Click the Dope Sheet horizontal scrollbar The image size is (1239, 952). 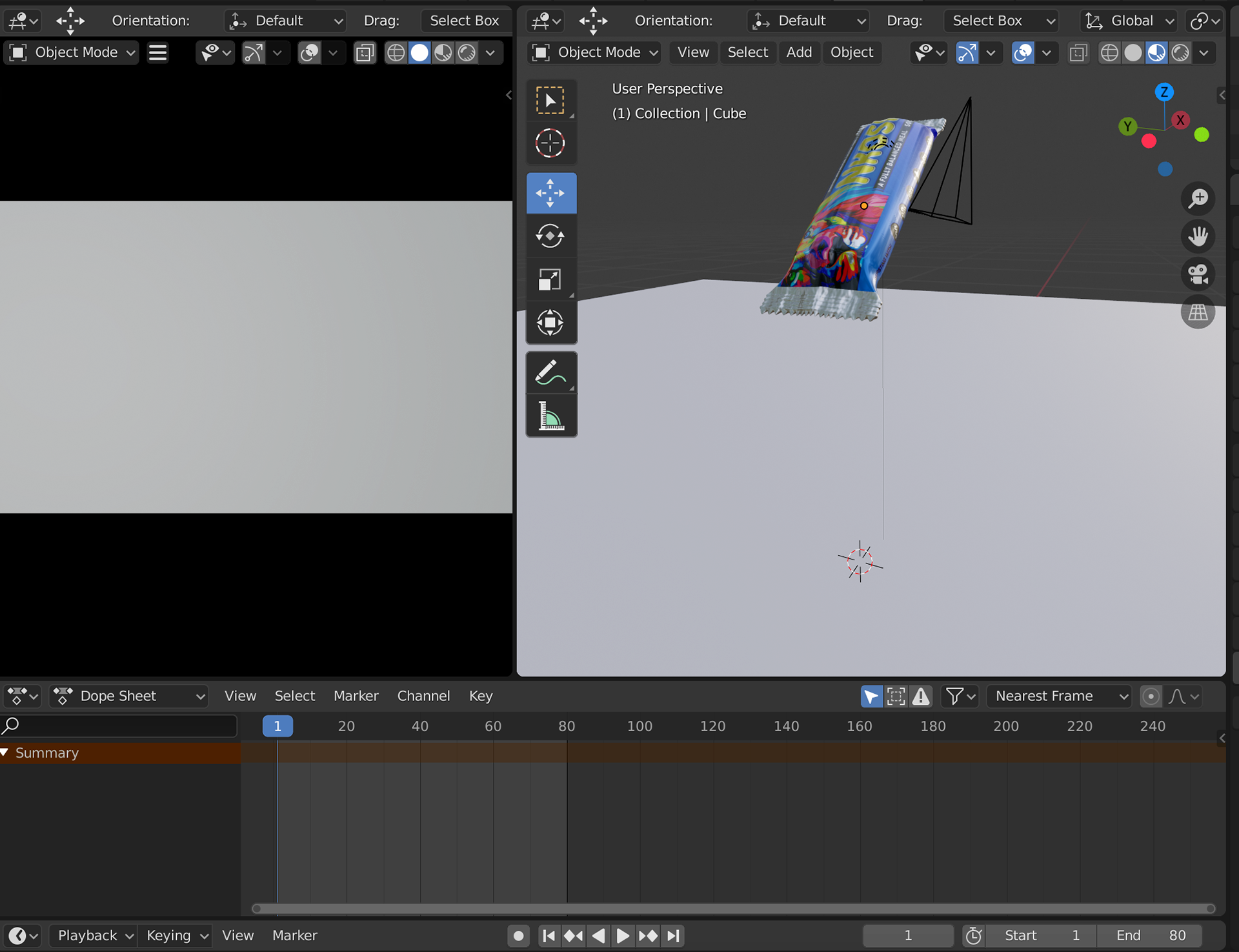coord(734,908)
